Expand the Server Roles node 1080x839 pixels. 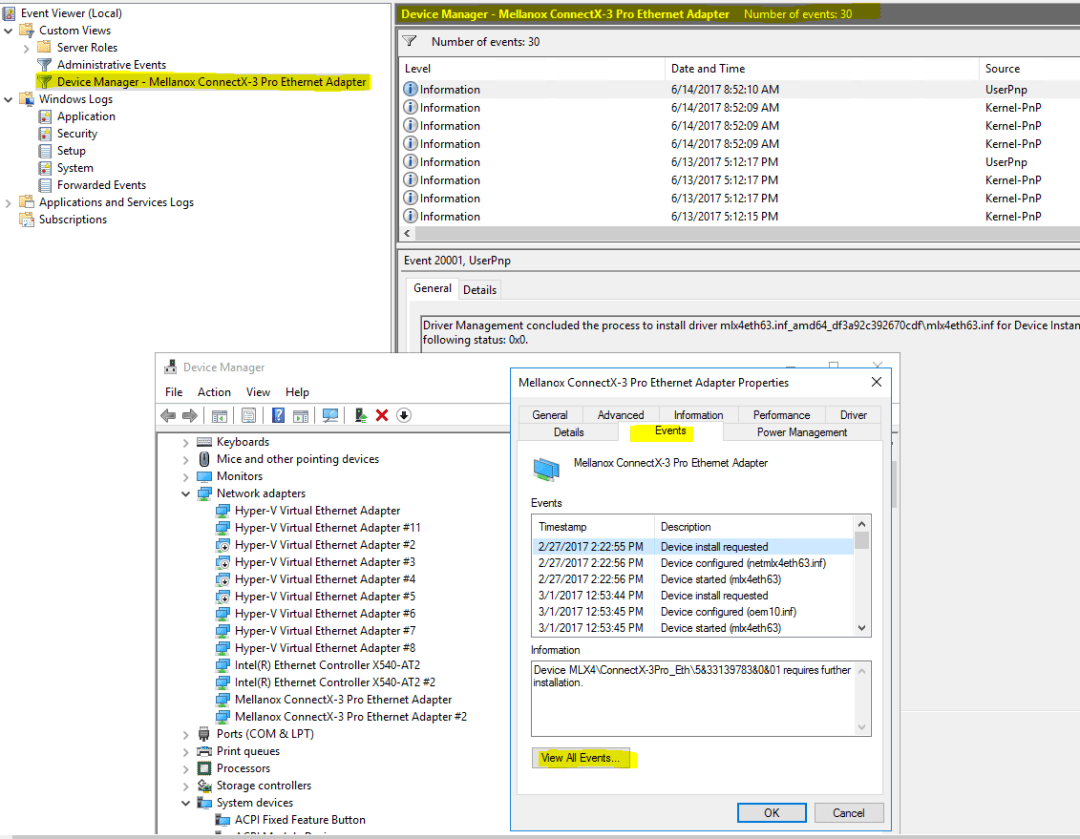click(x=26, y=48)
